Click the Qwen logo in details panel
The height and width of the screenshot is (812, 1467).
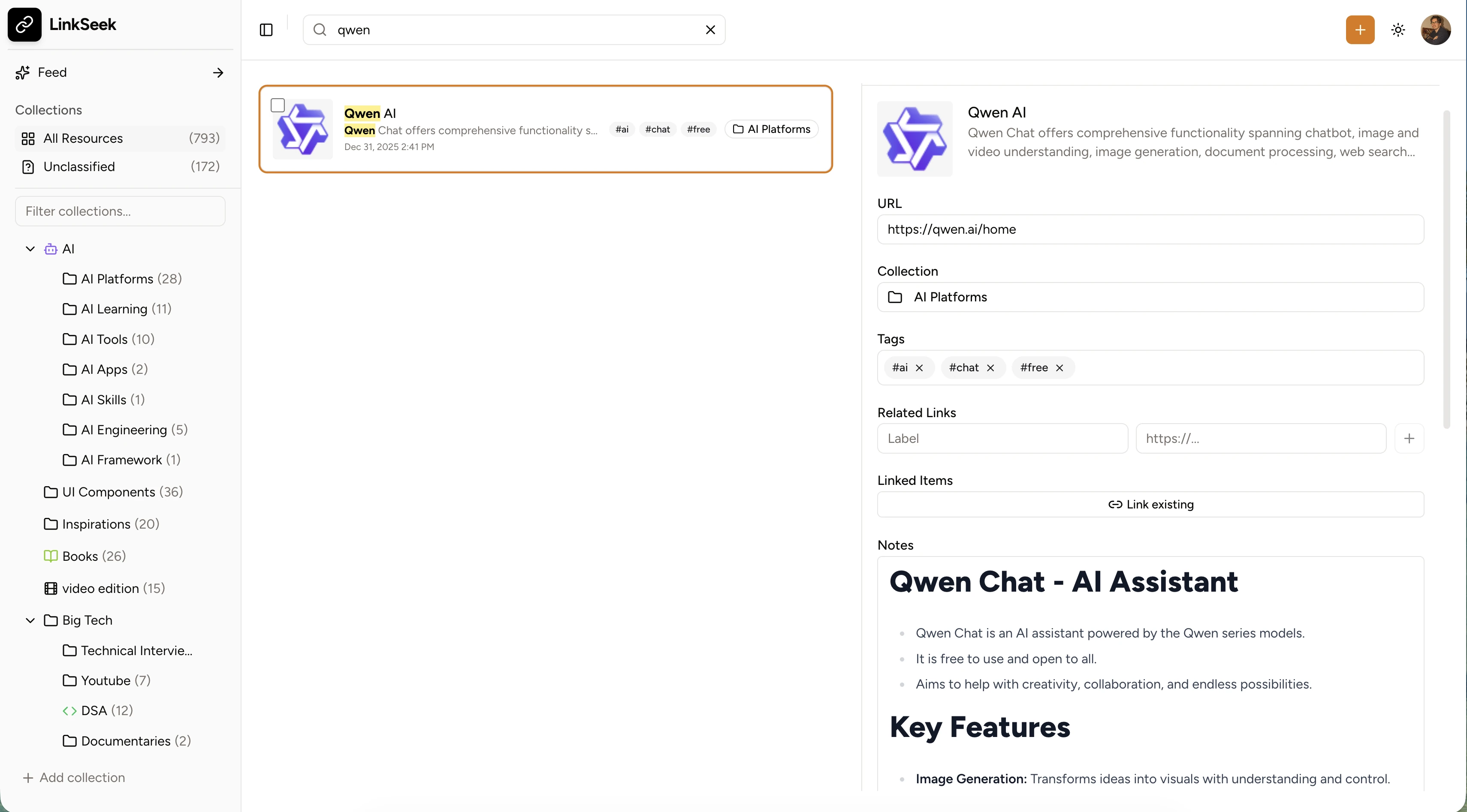pos(915,139)
